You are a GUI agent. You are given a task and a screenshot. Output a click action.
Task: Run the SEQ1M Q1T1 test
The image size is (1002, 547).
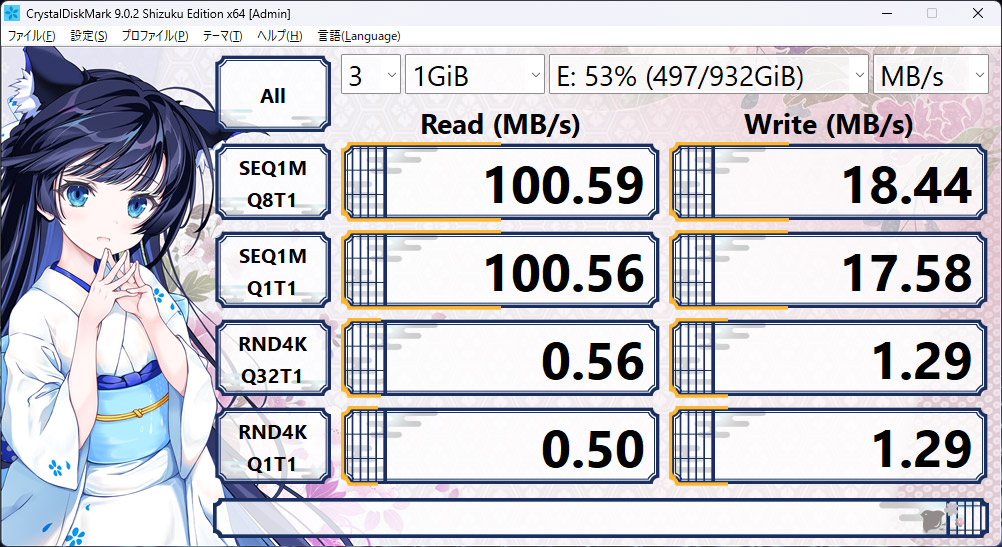[x=273, y=271]
